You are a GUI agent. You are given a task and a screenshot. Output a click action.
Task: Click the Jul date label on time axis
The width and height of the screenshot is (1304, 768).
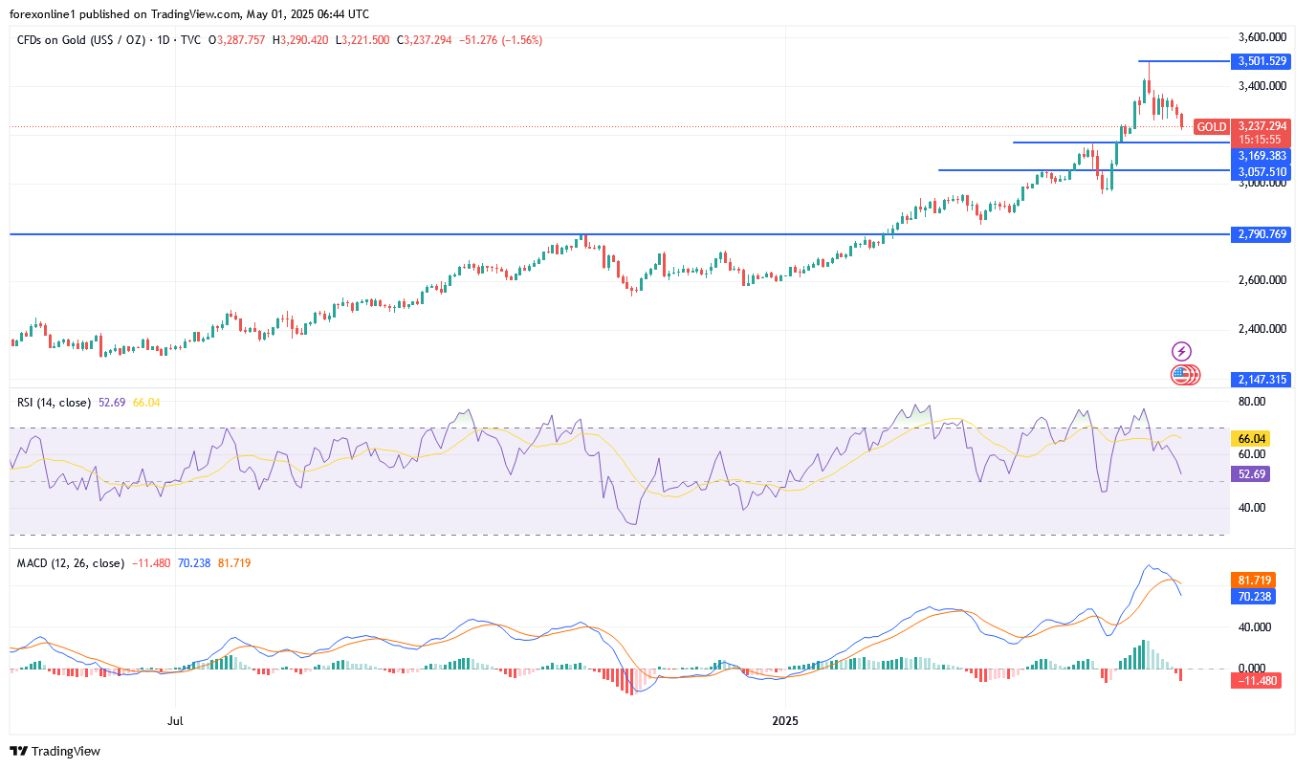coord(176,719)
